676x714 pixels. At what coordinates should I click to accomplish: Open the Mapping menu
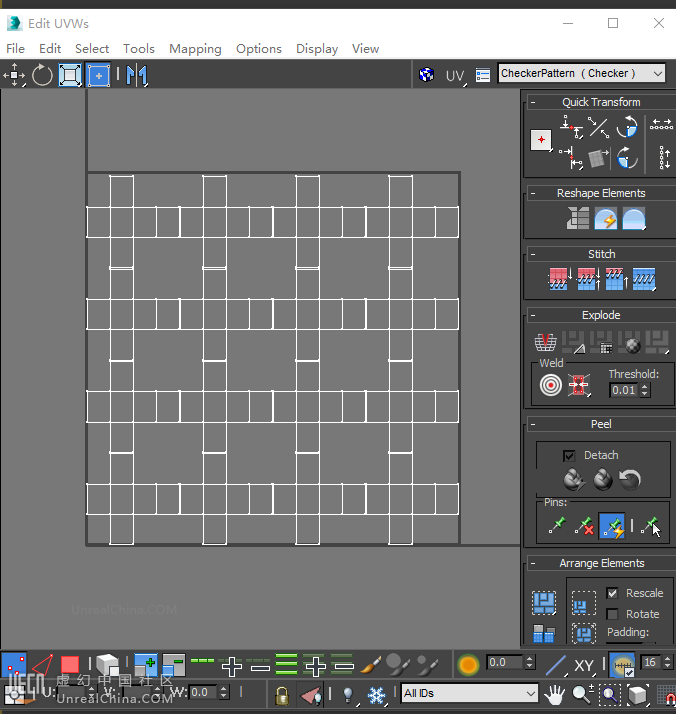(x=195, y=49)
